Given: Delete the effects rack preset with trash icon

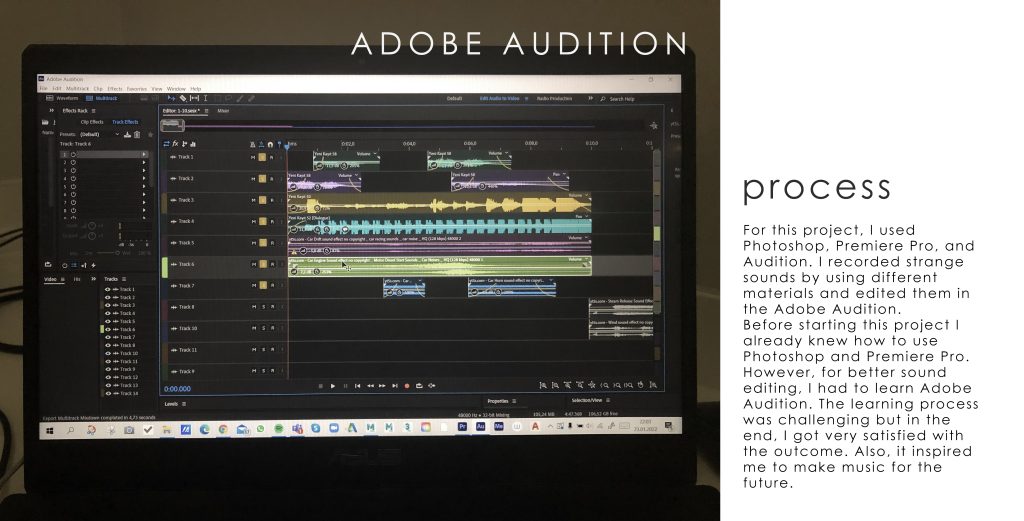Looking at the screenshot, I should point(138,134).
